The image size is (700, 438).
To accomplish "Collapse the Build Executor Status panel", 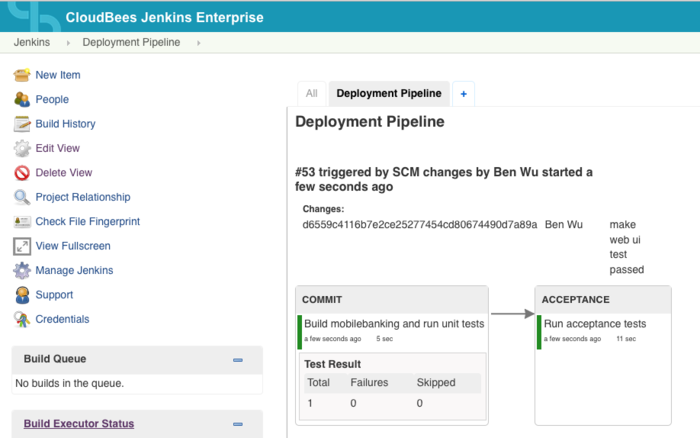I will point(238,424).
